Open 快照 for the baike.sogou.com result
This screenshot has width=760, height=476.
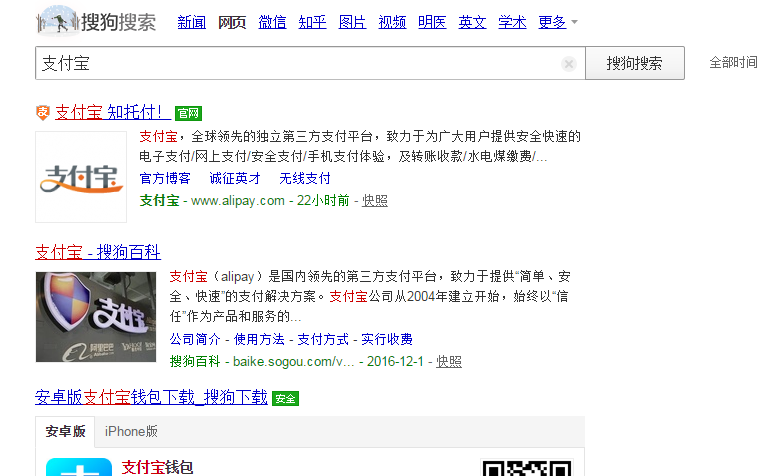click(449, 362)
